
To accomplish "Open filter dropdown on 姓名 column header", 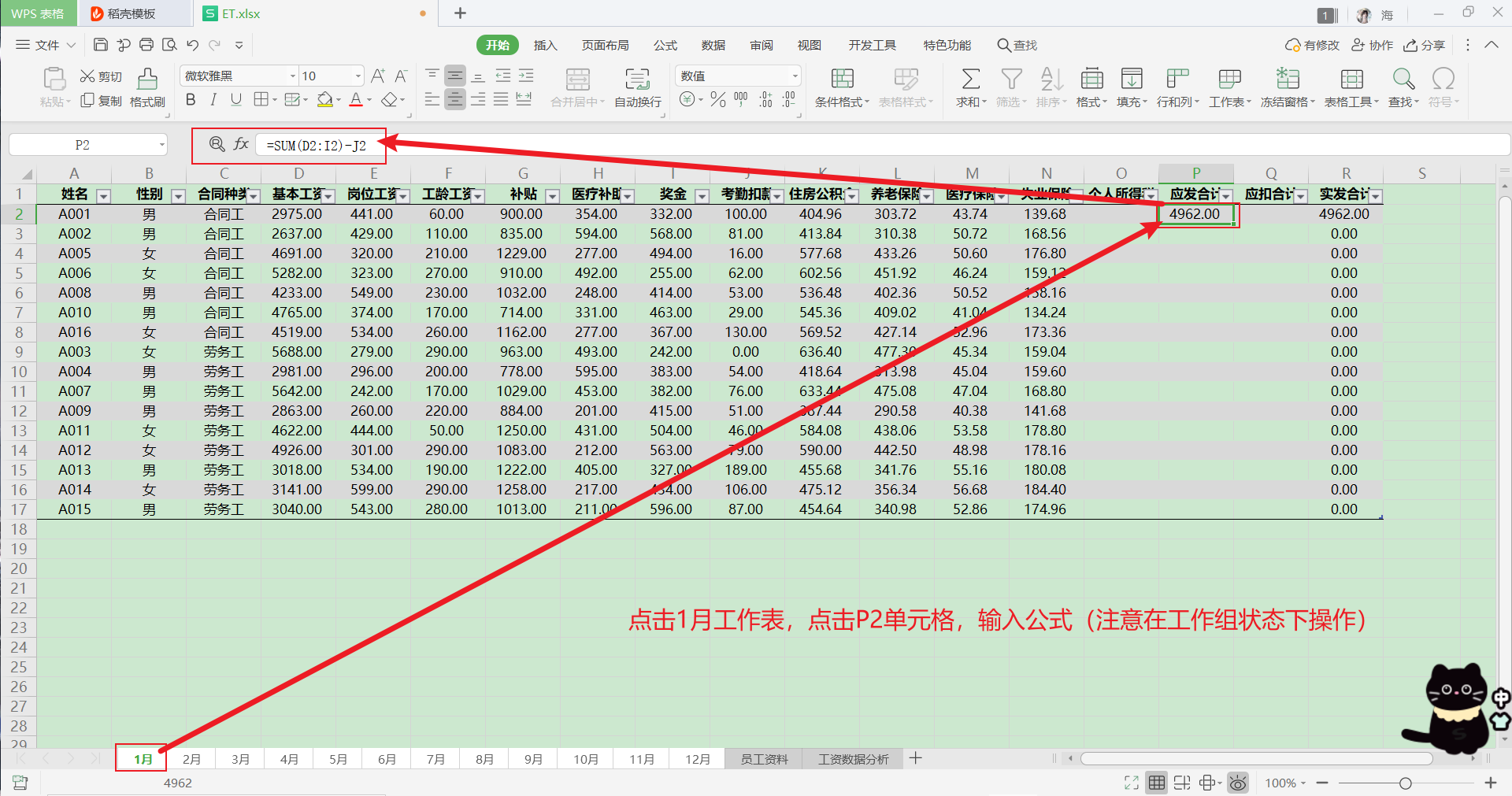I will click(103, 195).
